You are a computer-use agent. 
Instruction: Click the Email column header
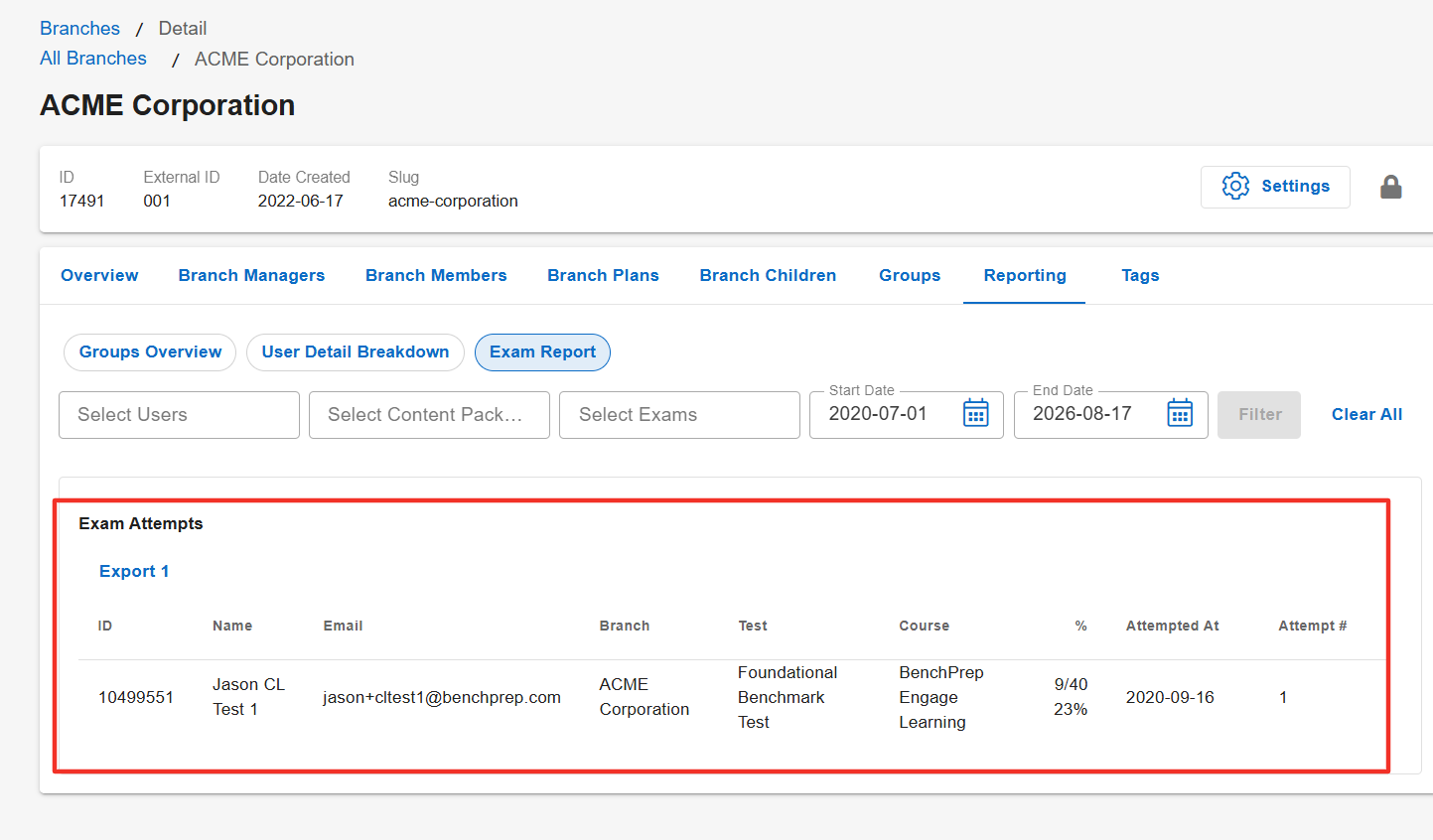pyautogui.click(x=343, y=626)
